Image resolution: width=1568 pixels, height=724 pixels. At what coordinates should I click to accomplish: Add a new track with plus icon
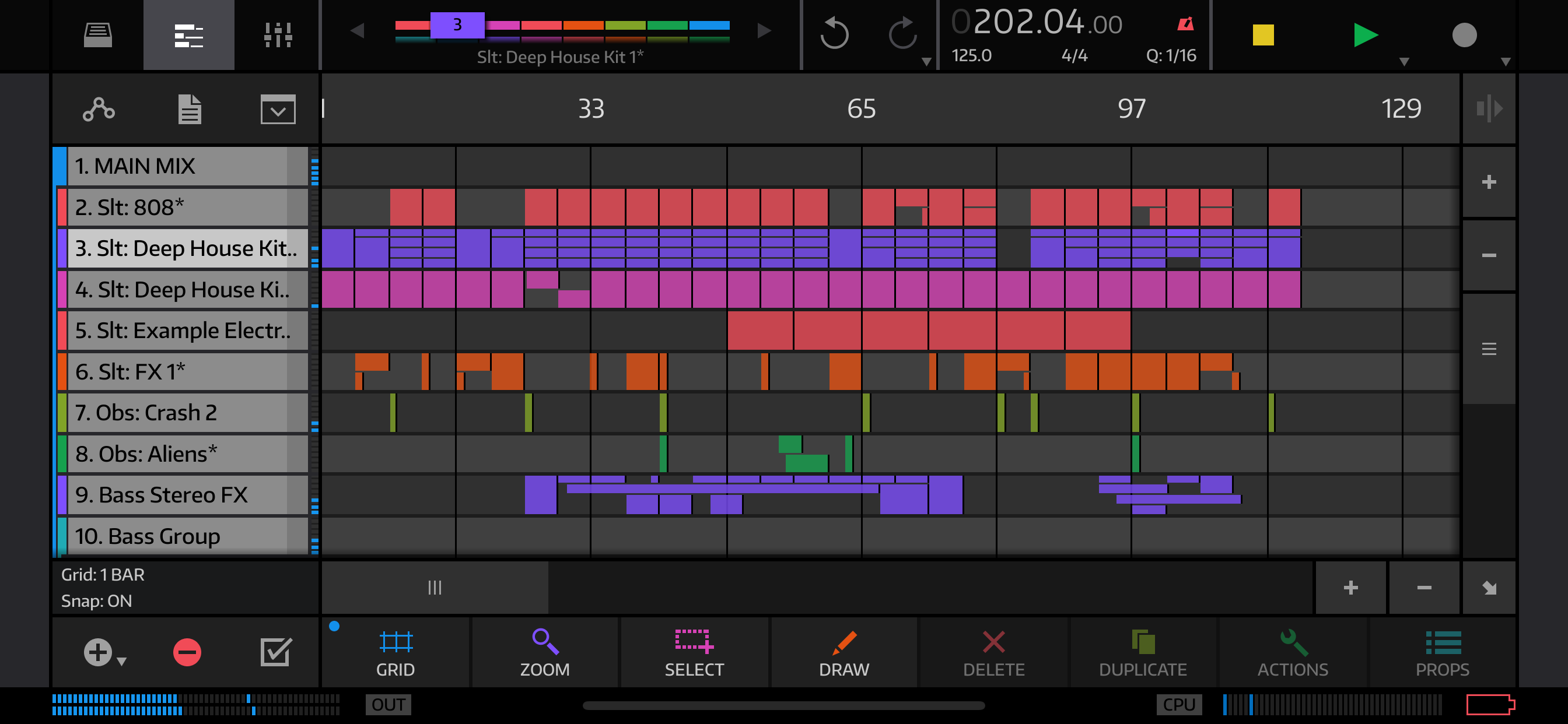(x=97, y=652)
